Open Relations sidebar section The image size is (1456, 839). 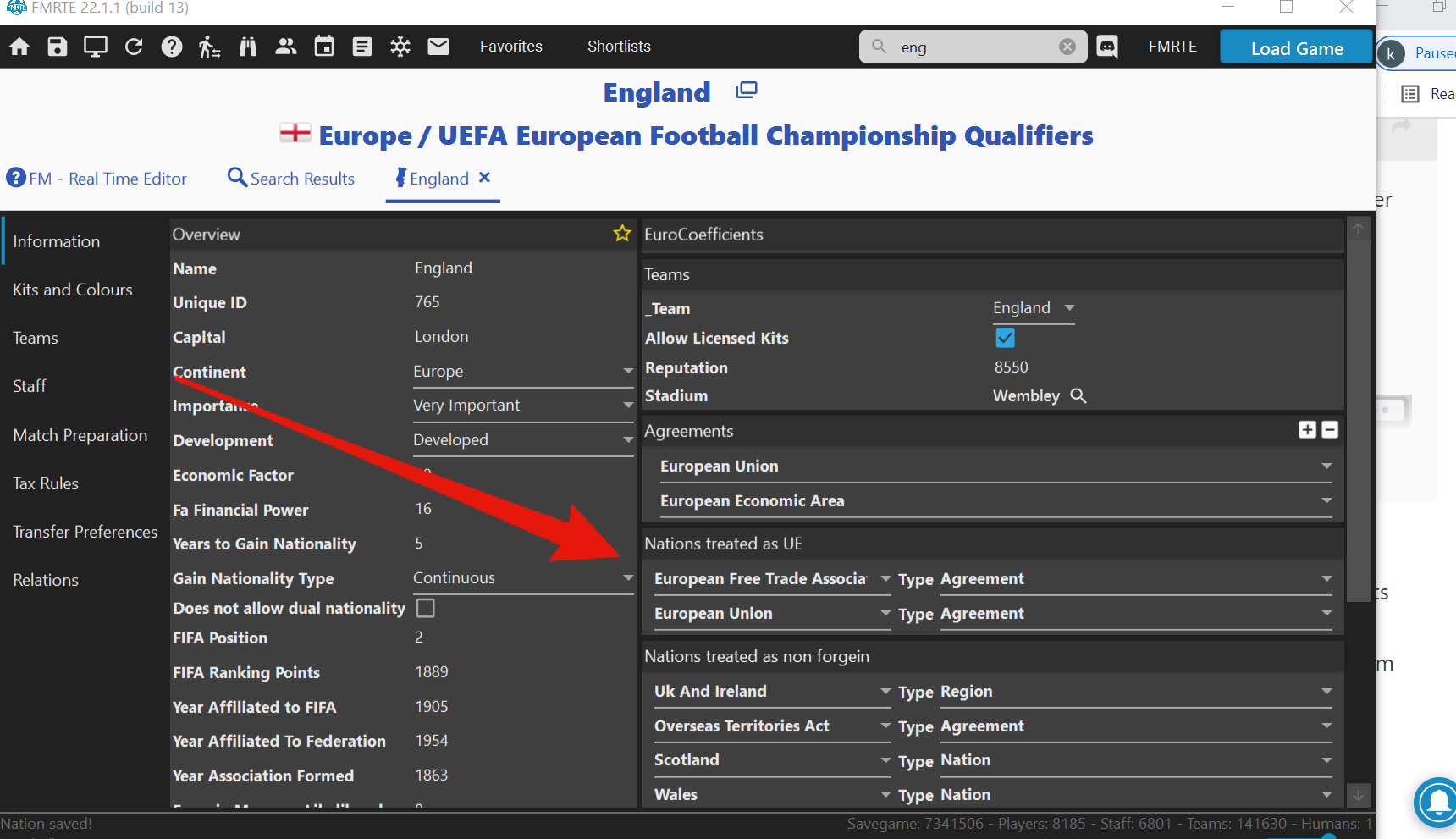tap(46, 580)
